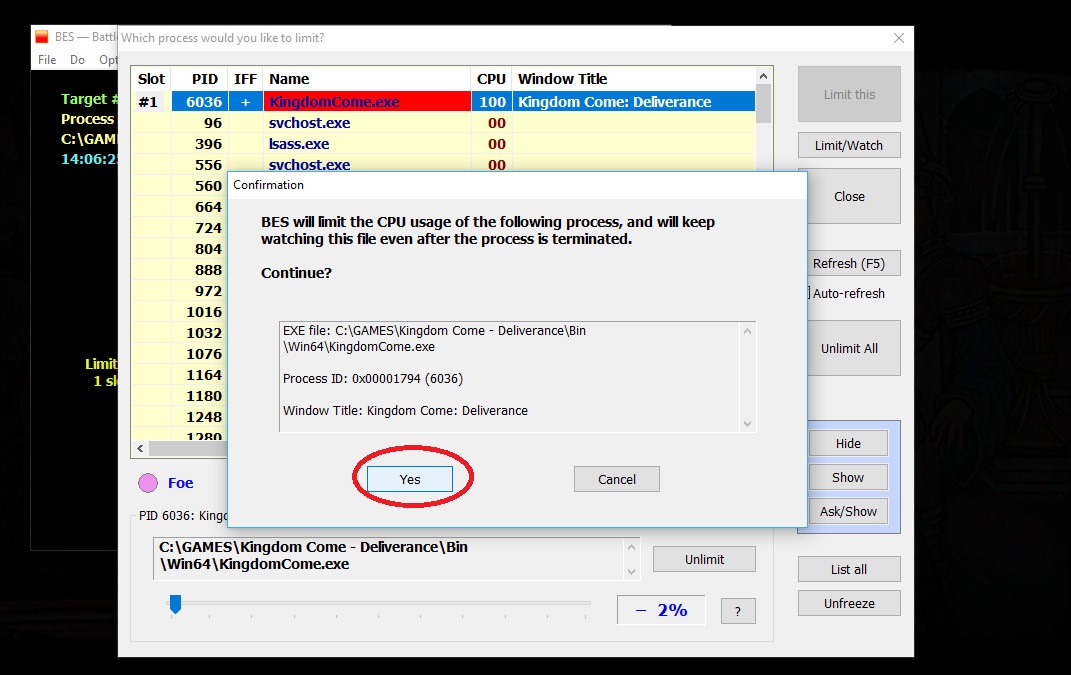1071x675 pixels.
Task: Select the svchost.exe row with PID 556
Action: [x=444, y=164]
